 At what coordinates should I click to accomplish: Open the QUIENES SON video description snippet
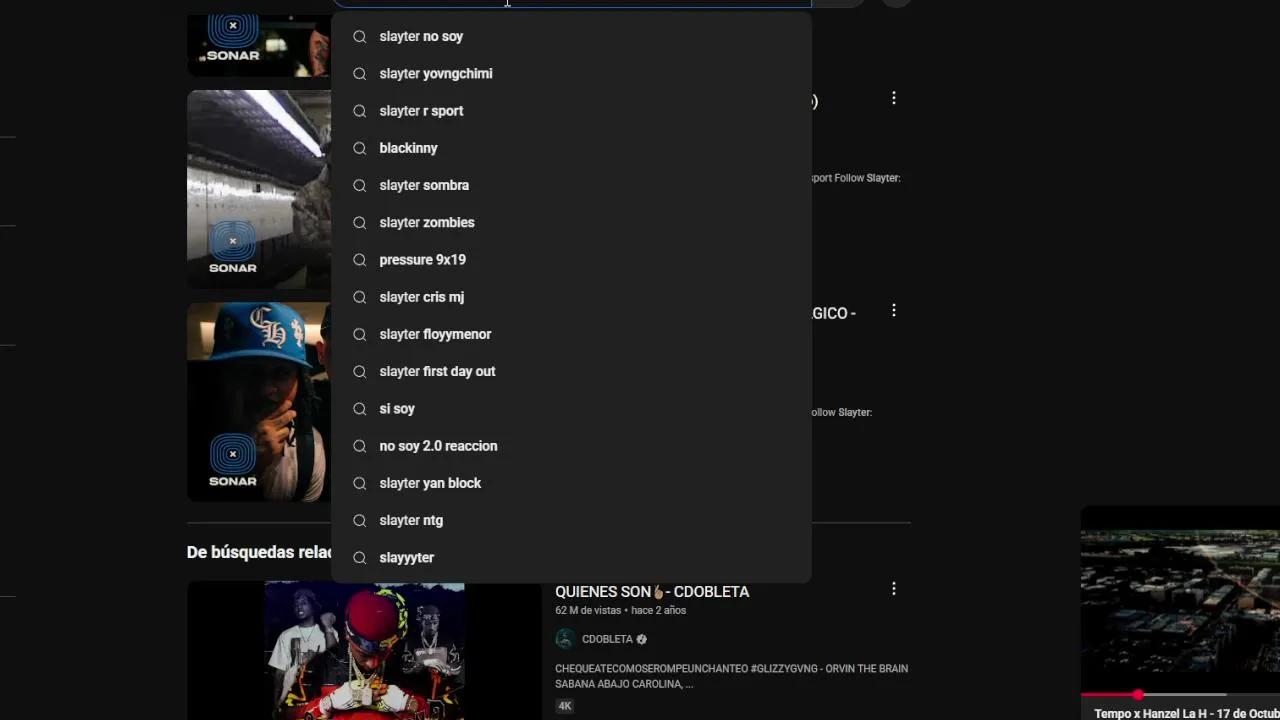[731, 676]
